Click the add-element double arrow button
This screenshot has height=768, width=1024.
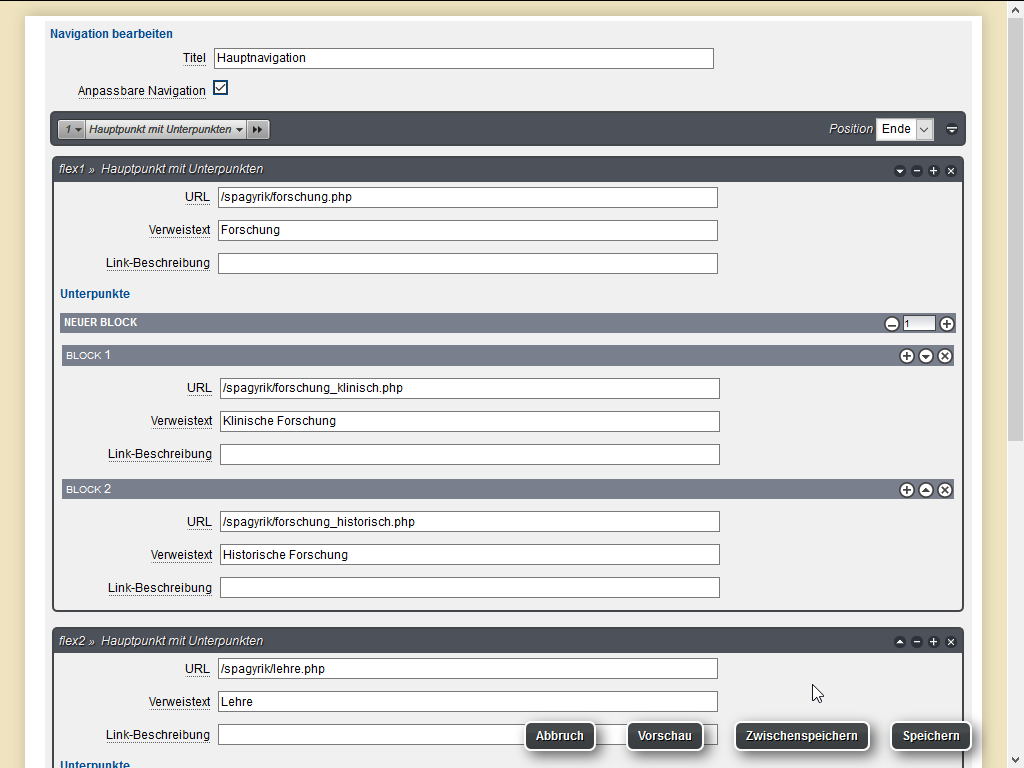point(258,130)
